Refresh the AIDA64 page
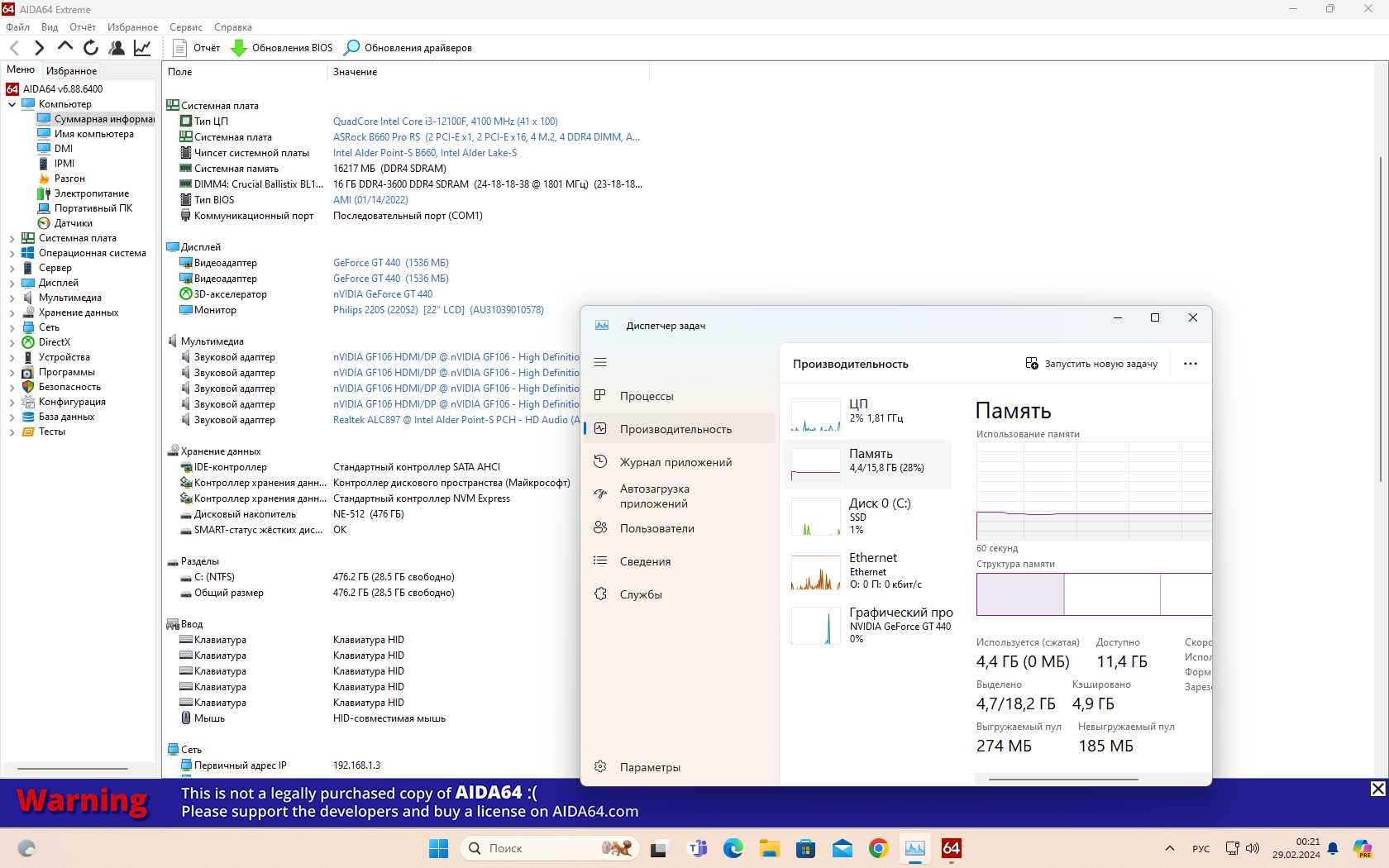 tap(91, 48)
